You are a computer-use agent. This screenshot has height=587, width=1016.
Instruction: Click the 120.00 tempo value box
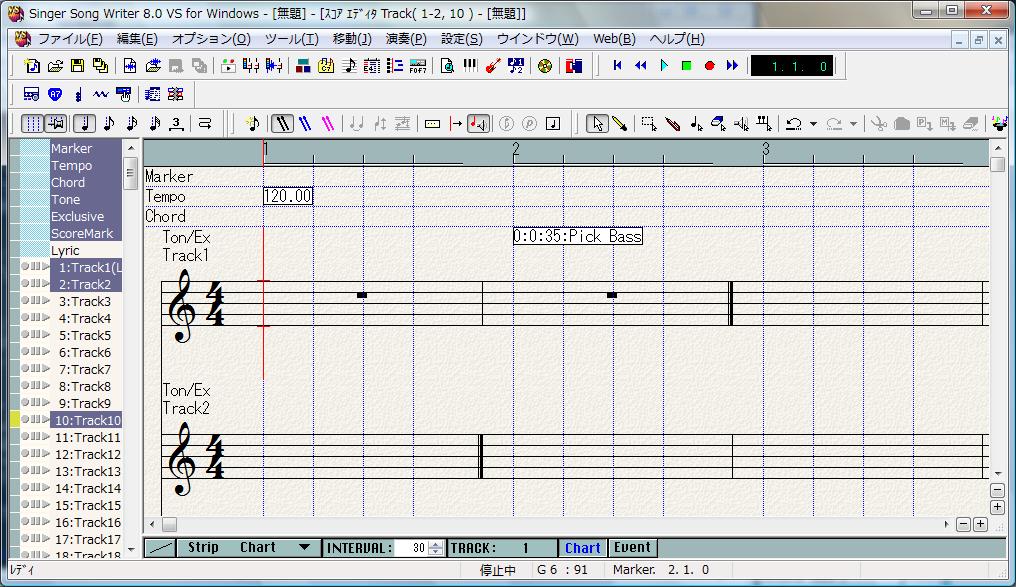click(x=288, y=196)
